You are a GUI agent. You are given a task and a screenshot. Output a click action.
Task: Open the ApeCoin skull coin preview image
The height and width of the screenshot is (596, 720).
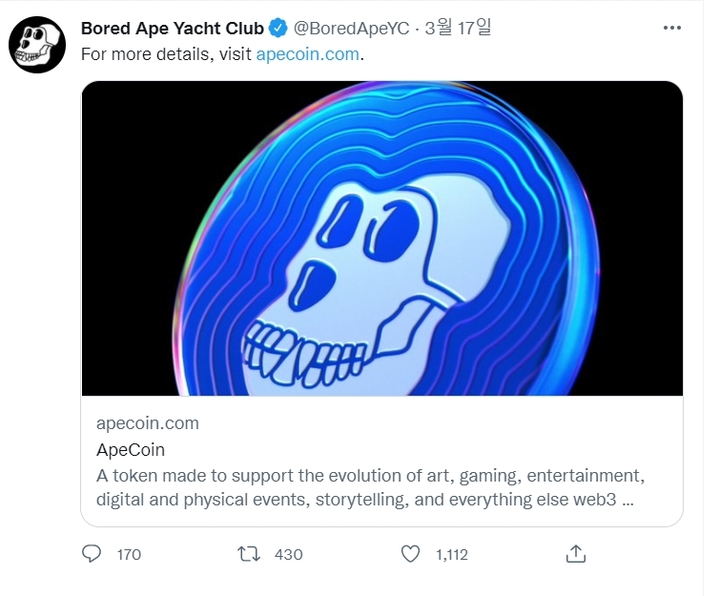coord(381,238)
